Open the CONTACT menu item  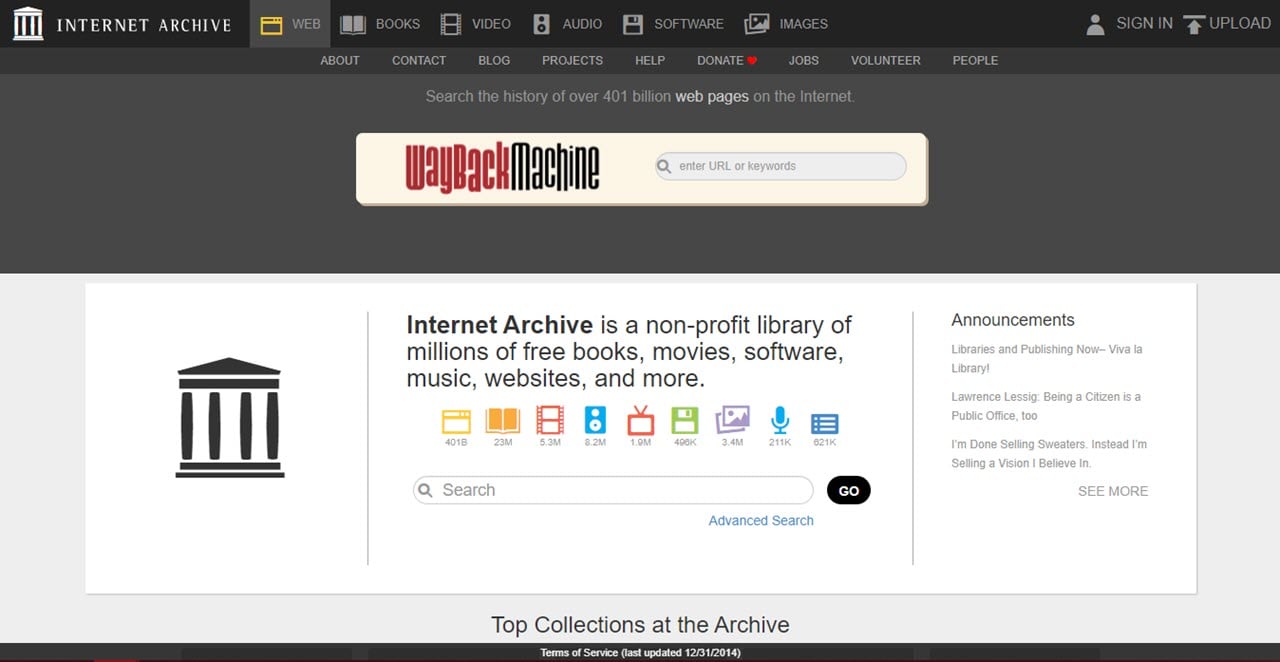click(x=419, y=60)
